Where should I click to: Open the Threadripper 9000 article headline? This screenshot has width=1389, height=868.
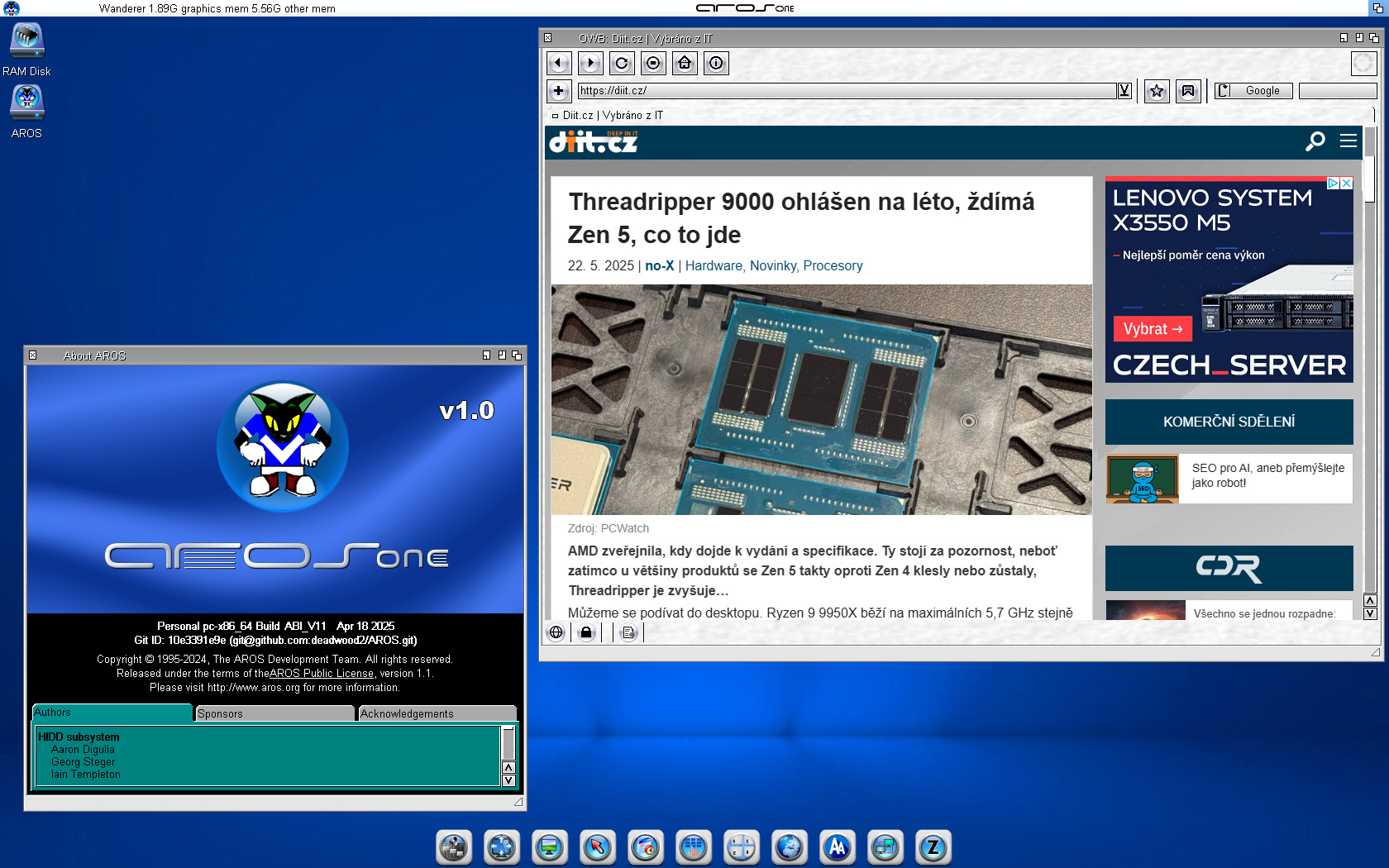pos(800,218)
